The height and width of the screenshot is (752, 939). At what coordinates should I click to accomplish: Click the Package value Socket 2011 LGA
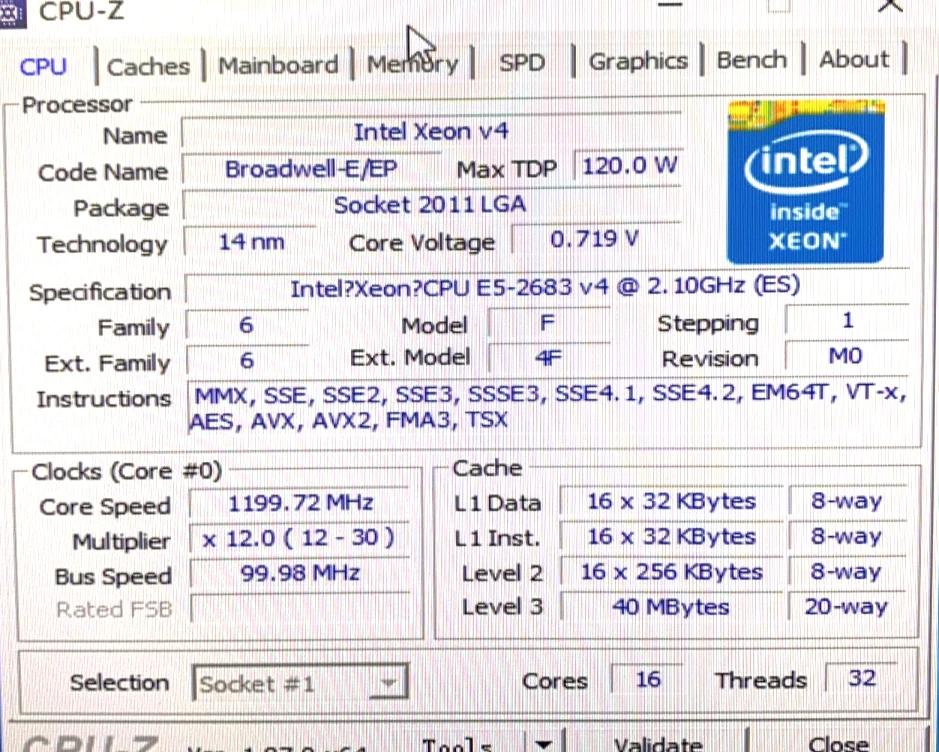(430, 205)
